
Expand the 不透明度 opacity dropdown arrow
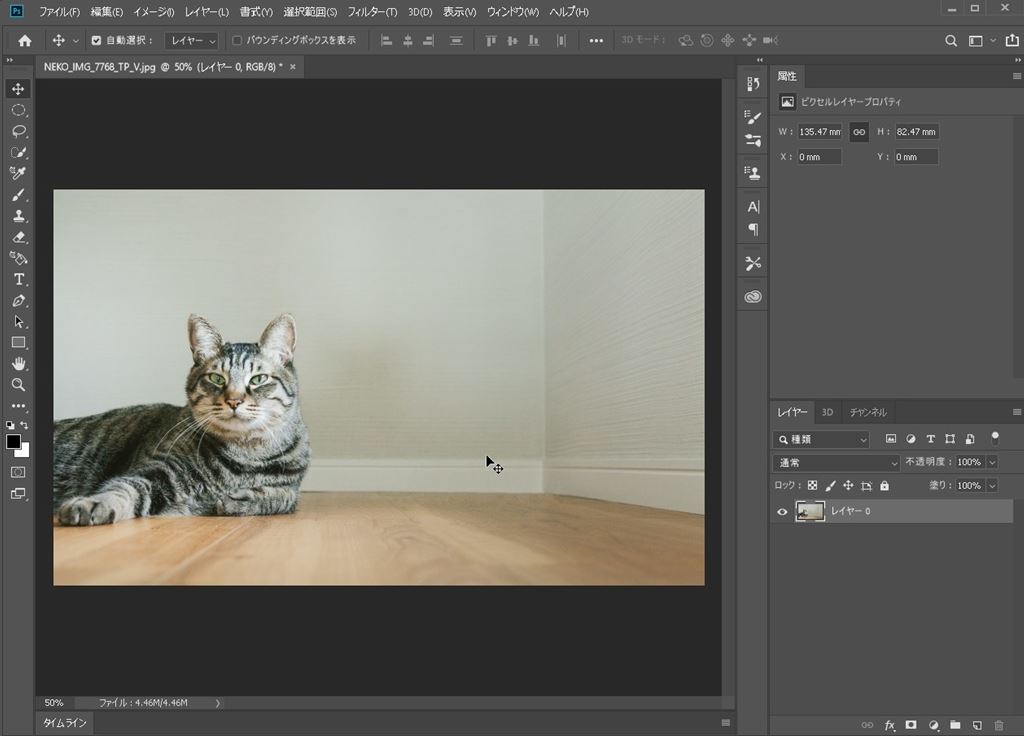click(x=992, y=463)
